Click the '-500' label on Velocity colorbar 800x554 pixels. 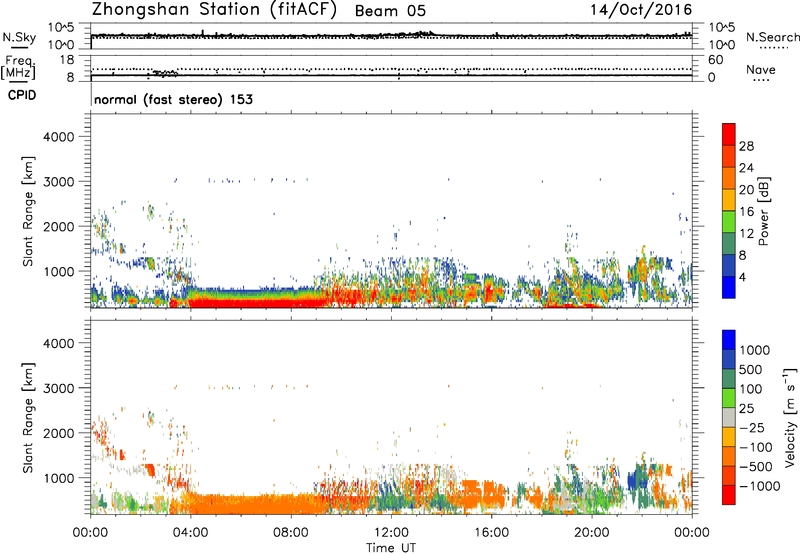point(755,467)
